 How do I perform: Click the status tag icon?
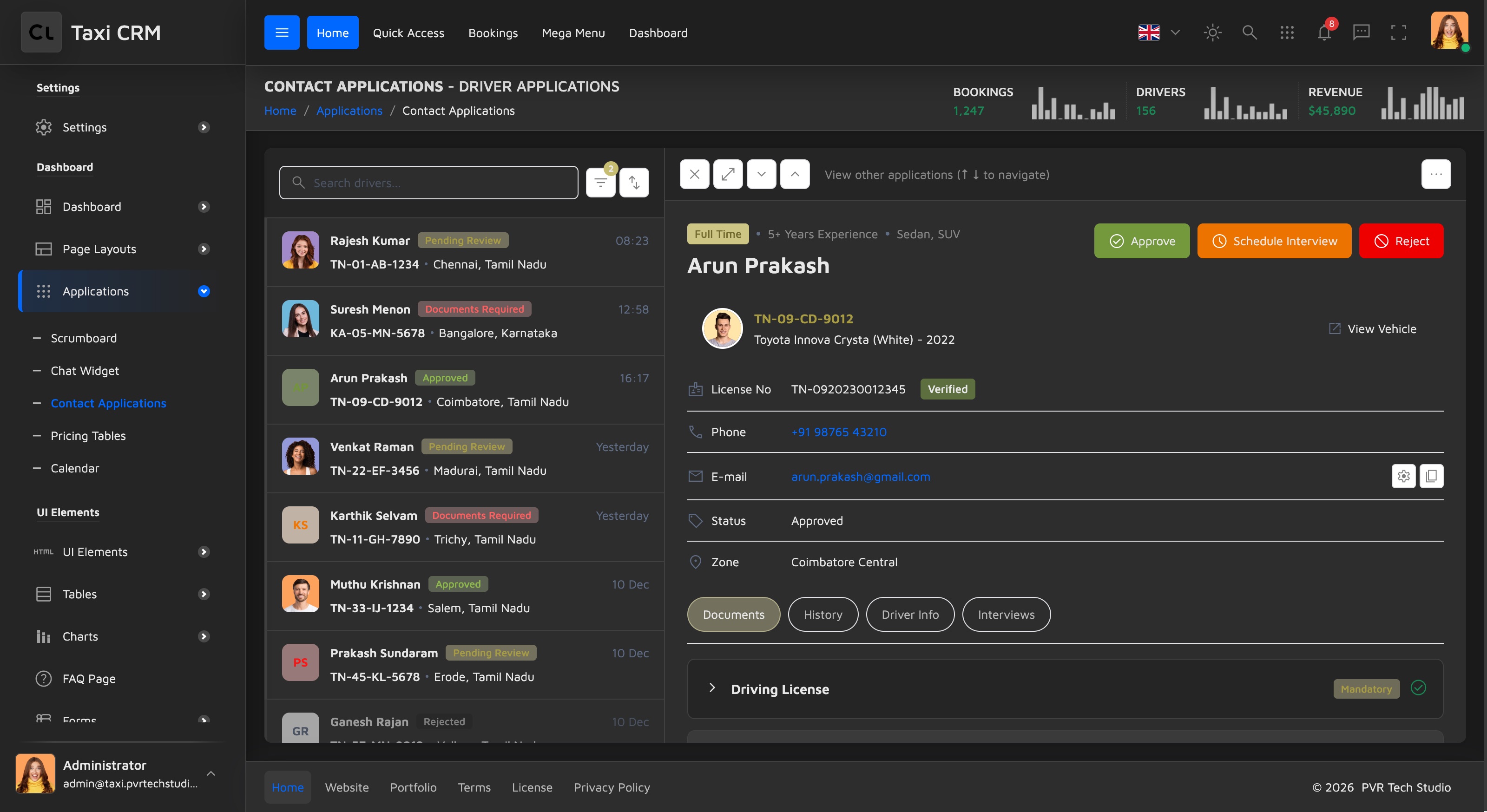(x=696, y=521)
